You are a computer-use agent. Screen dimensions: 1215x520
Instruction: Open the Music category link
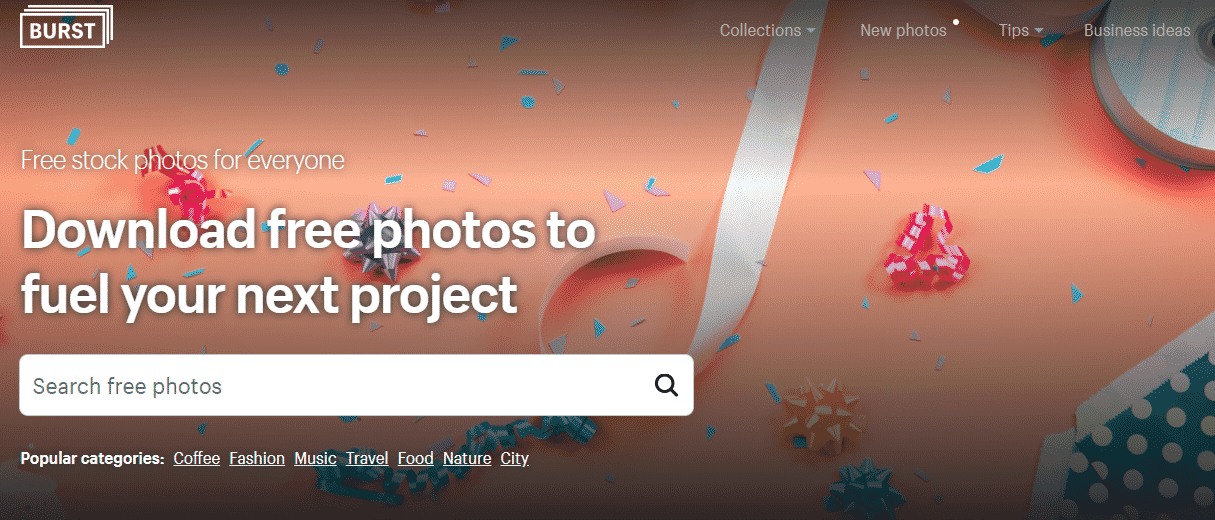pos(315,459)
